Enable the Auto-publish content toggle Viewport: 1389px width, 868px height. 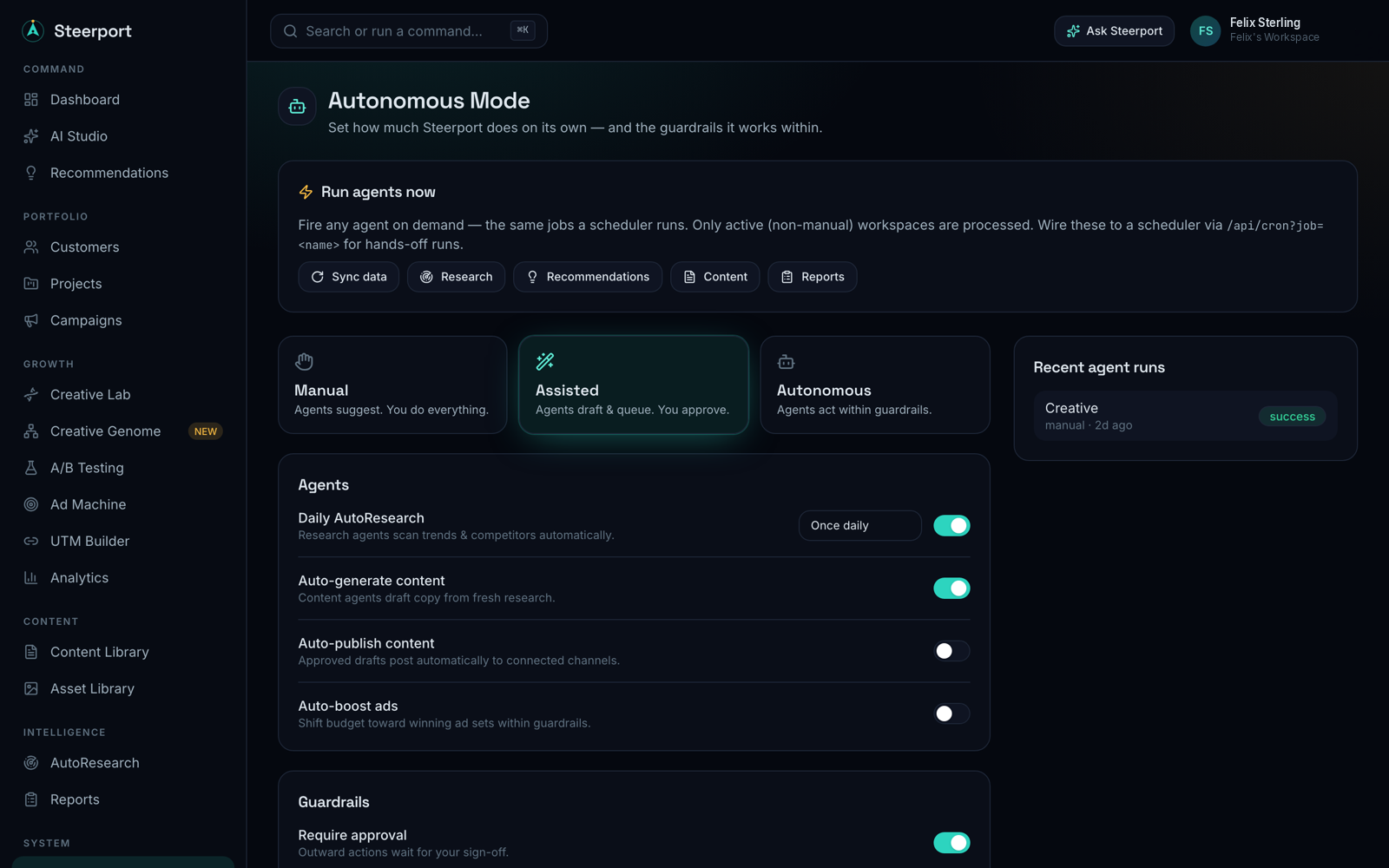coord(951,651)
